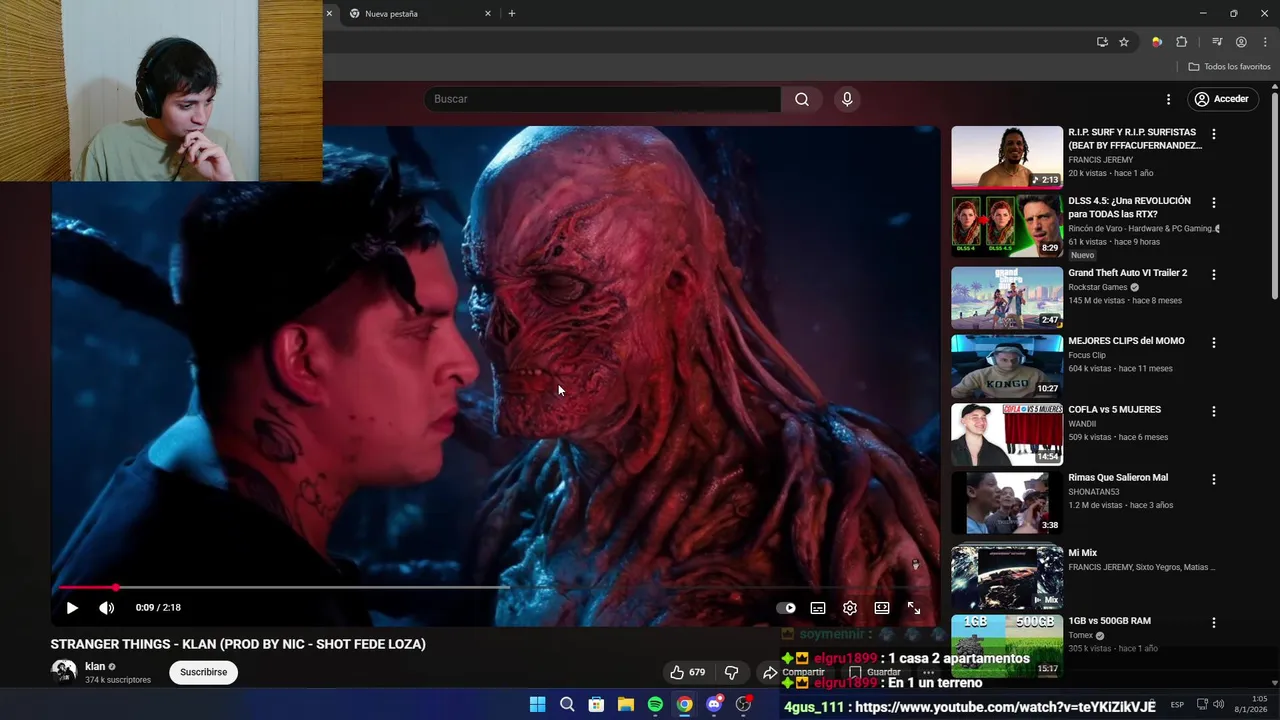Click the ESP language indicator in the tray
This screenshot has width=1280, height=720.
1177,705
